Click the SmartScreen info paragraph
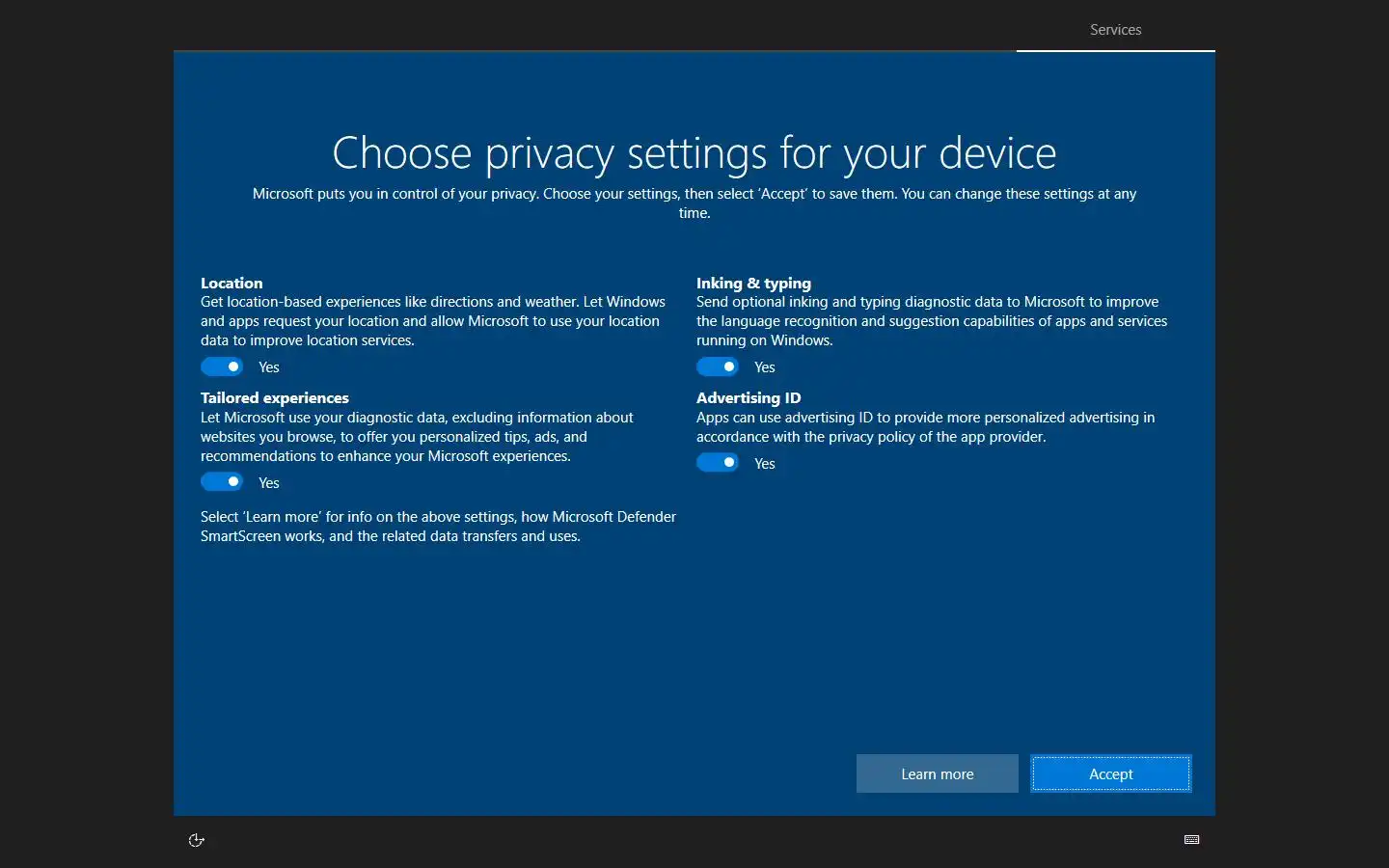This screenshot has width=1389, height=868. [x=438, y=527]
